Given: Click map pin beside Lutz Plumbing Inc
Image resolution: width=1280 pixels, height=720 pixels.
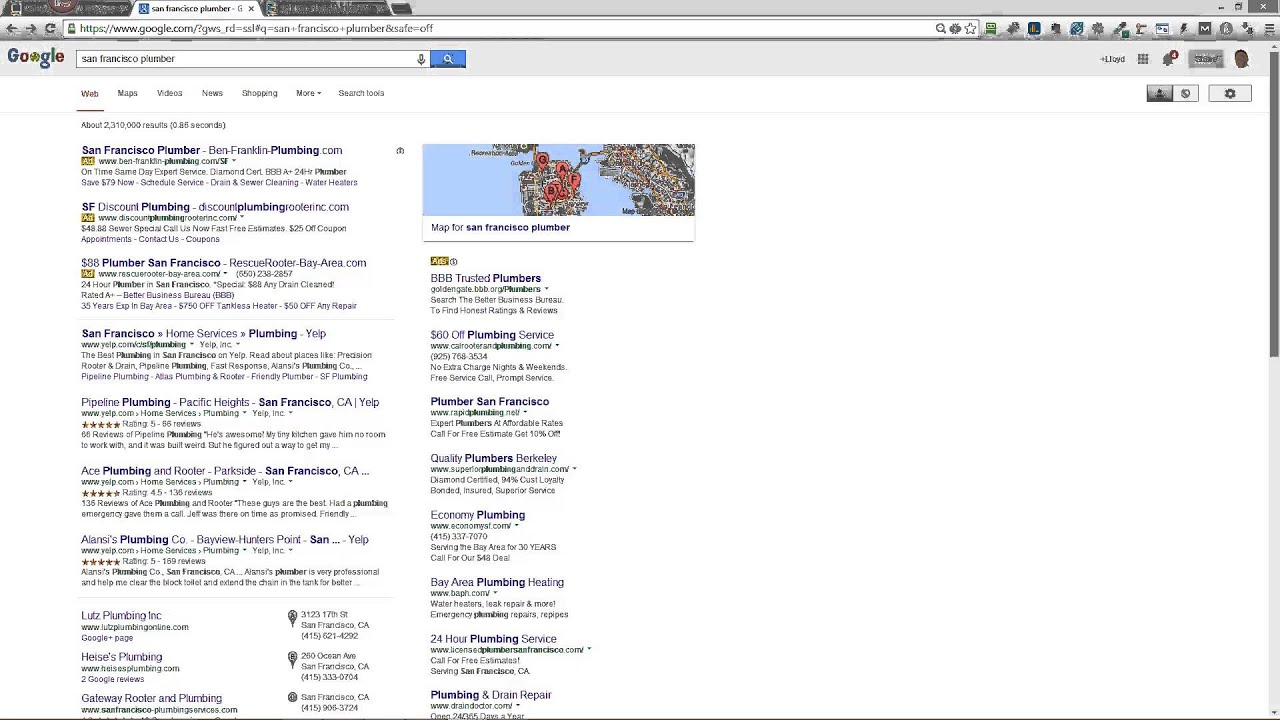Looking at the screenshot, I should click(x=292, y=618).
